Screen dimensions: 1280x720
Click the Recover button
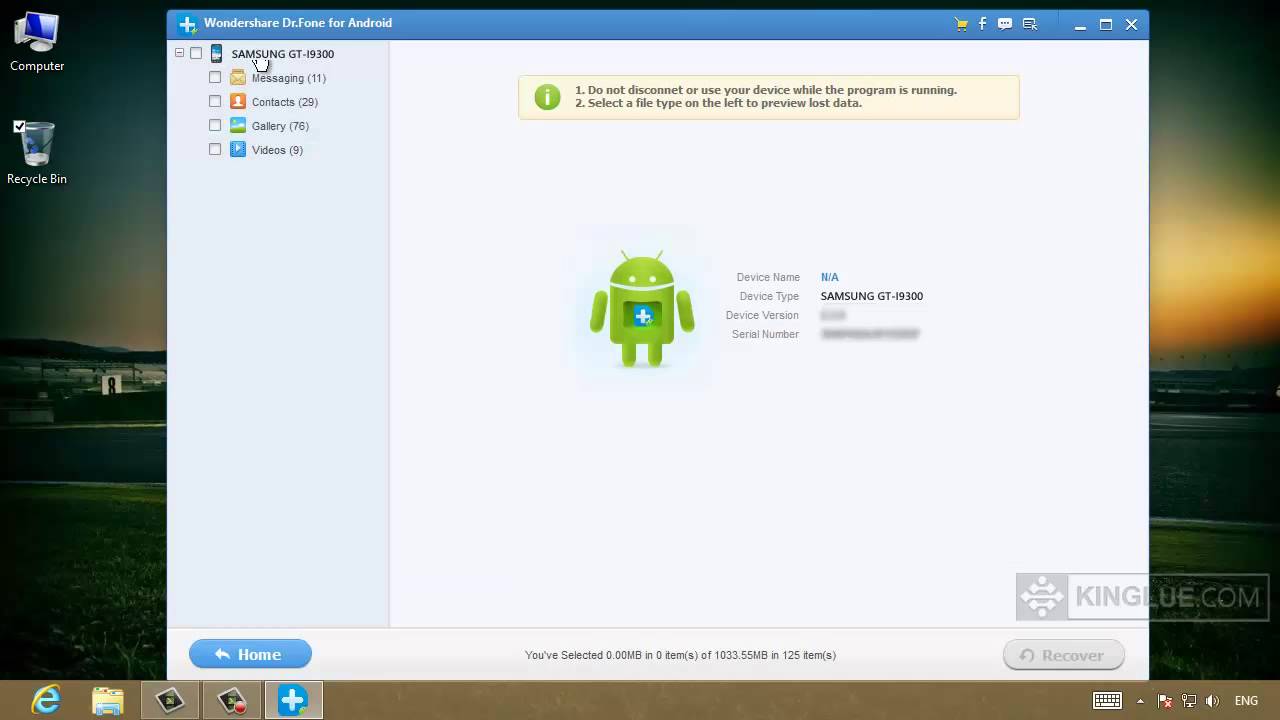click(1064, 655)
